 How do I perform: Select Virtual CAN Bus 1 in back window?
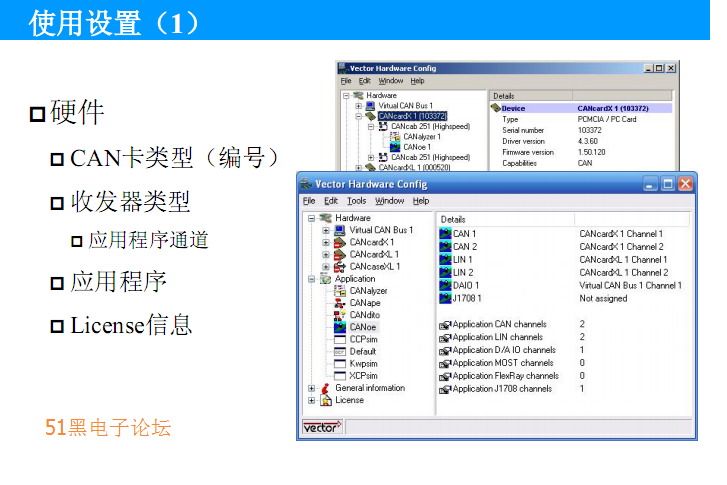(406, 106)
